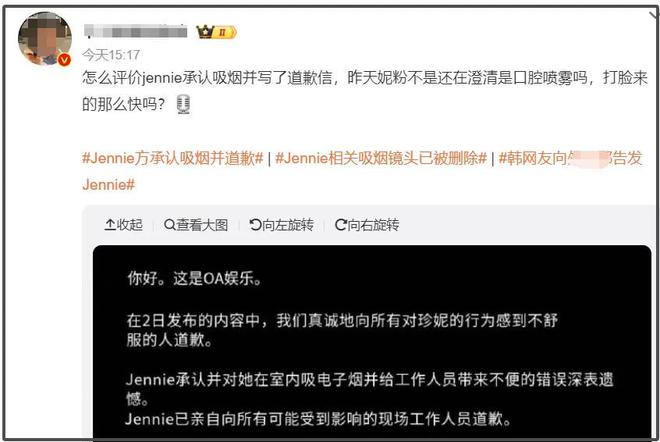The height and width of the screenshot is (442, 660).
Task: Open the hashtag starting with #韩网友向
Action: coord(570,158)
